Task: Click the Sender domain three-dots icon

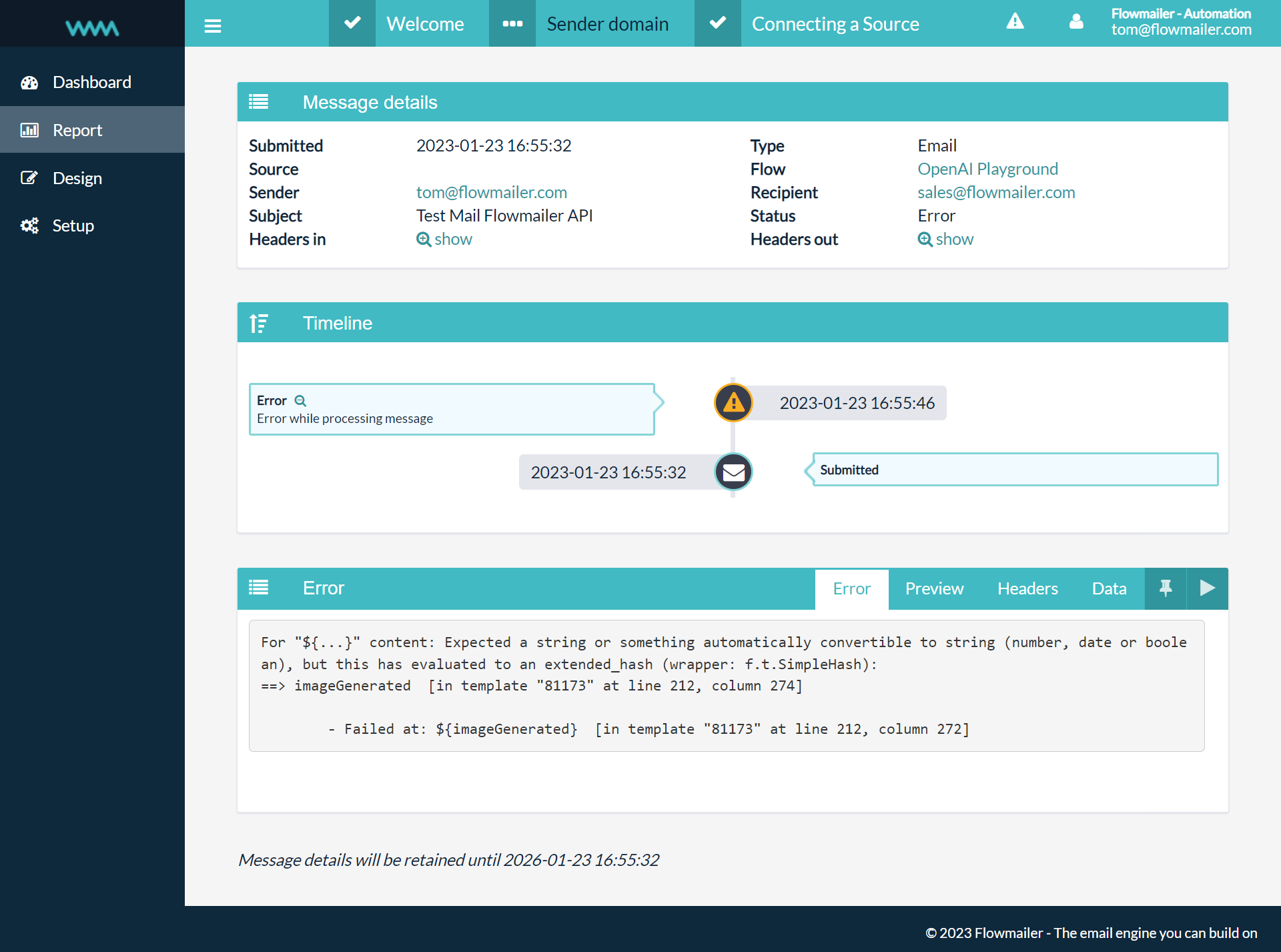Action: pyautogui.click(x=512, y=23)
